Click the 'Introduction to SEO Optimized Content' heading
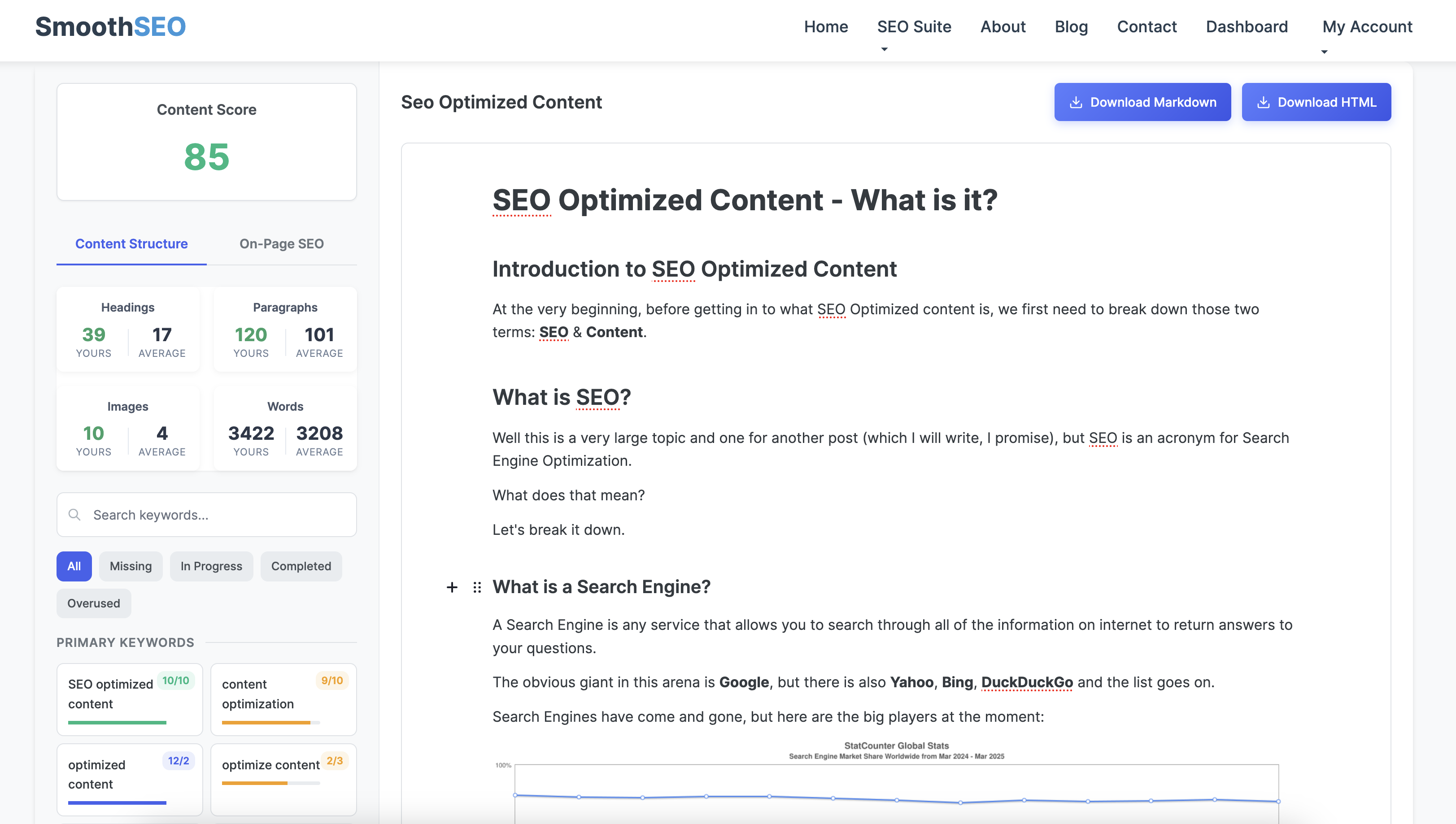This screenshot has height=824, width=1456. 695,269
